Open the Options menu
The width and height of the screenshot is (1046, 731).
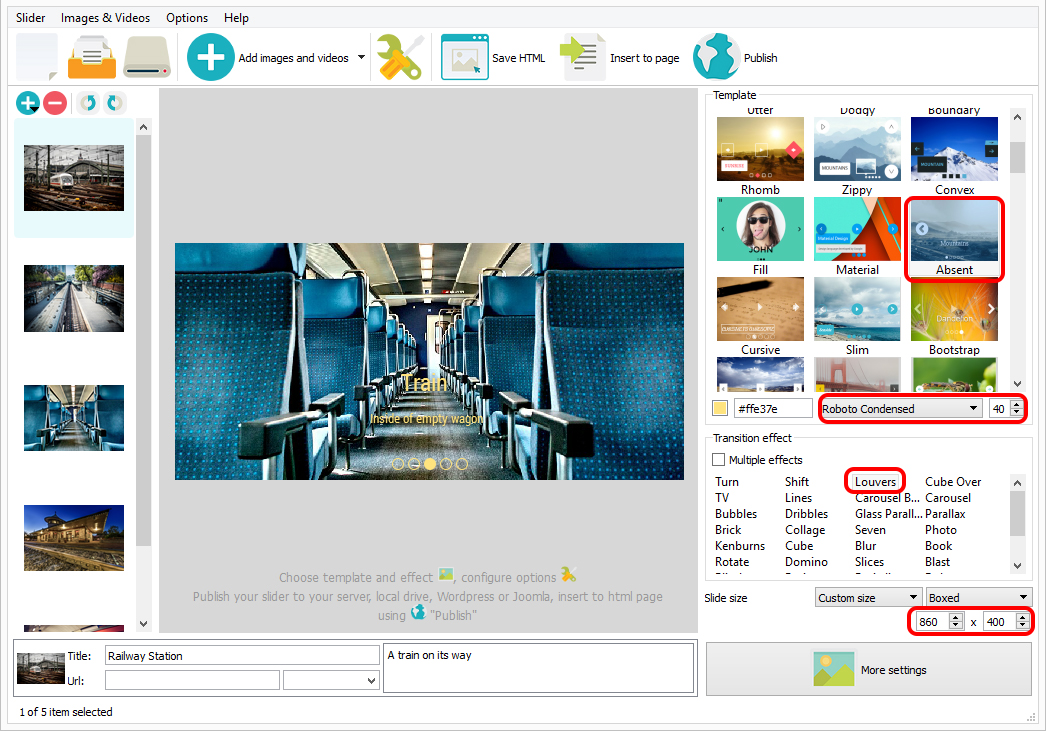coord(187,18)
